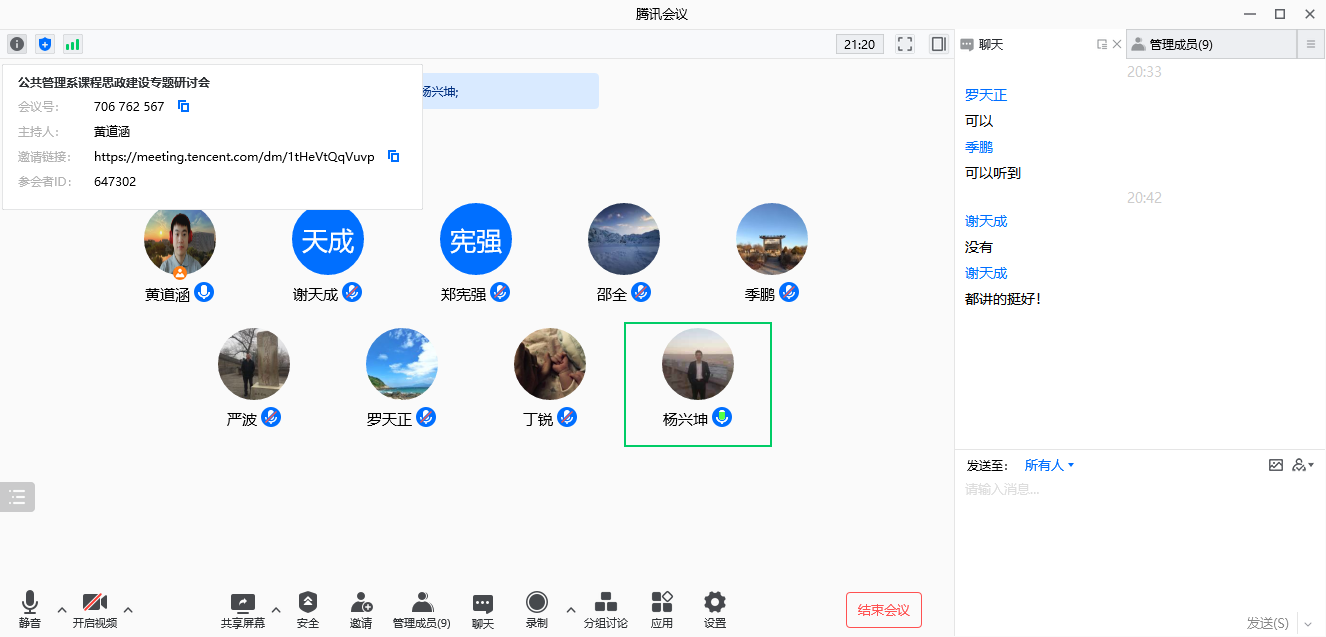Open the 分组讨论 breakout rooms icon

(x=605, y=609)
